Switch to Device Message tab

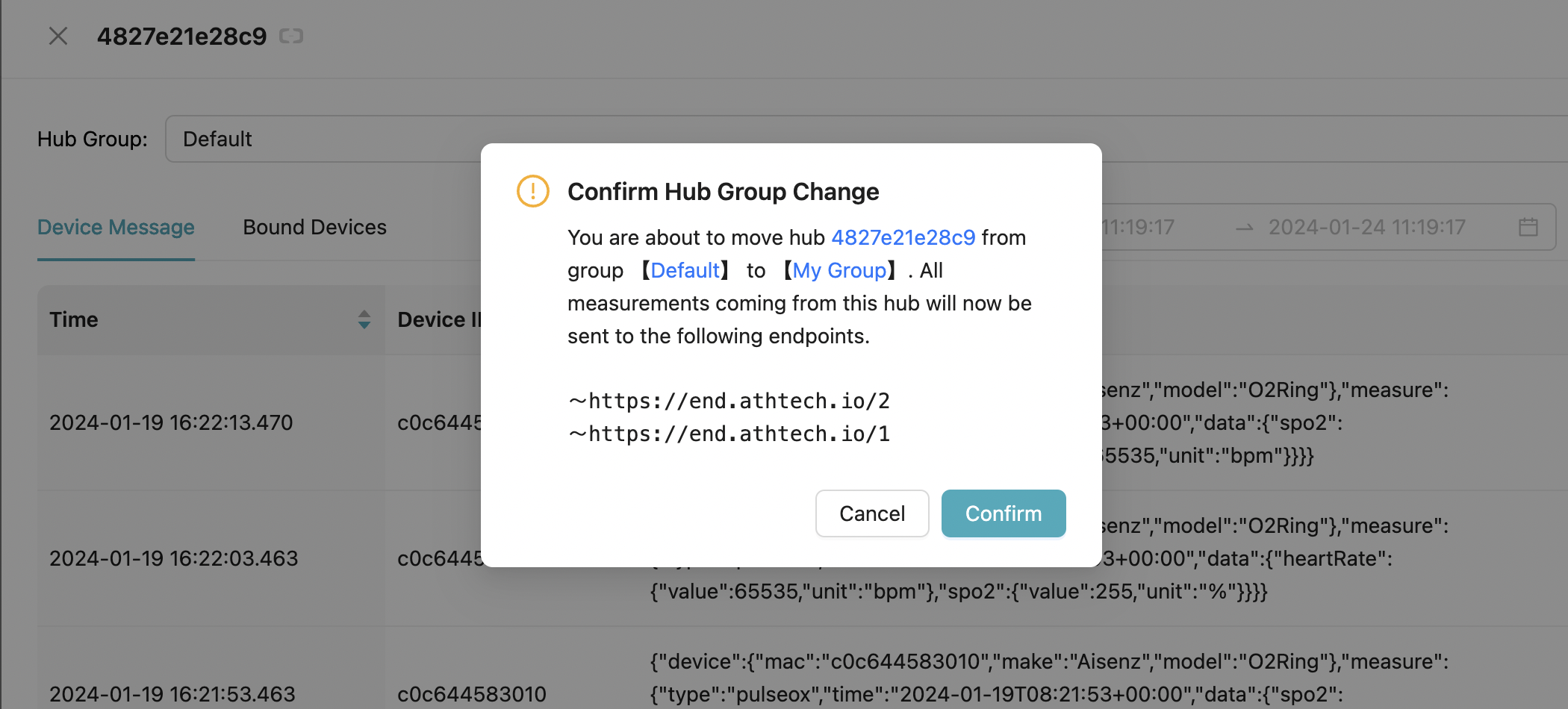click(x=116, y=227)
